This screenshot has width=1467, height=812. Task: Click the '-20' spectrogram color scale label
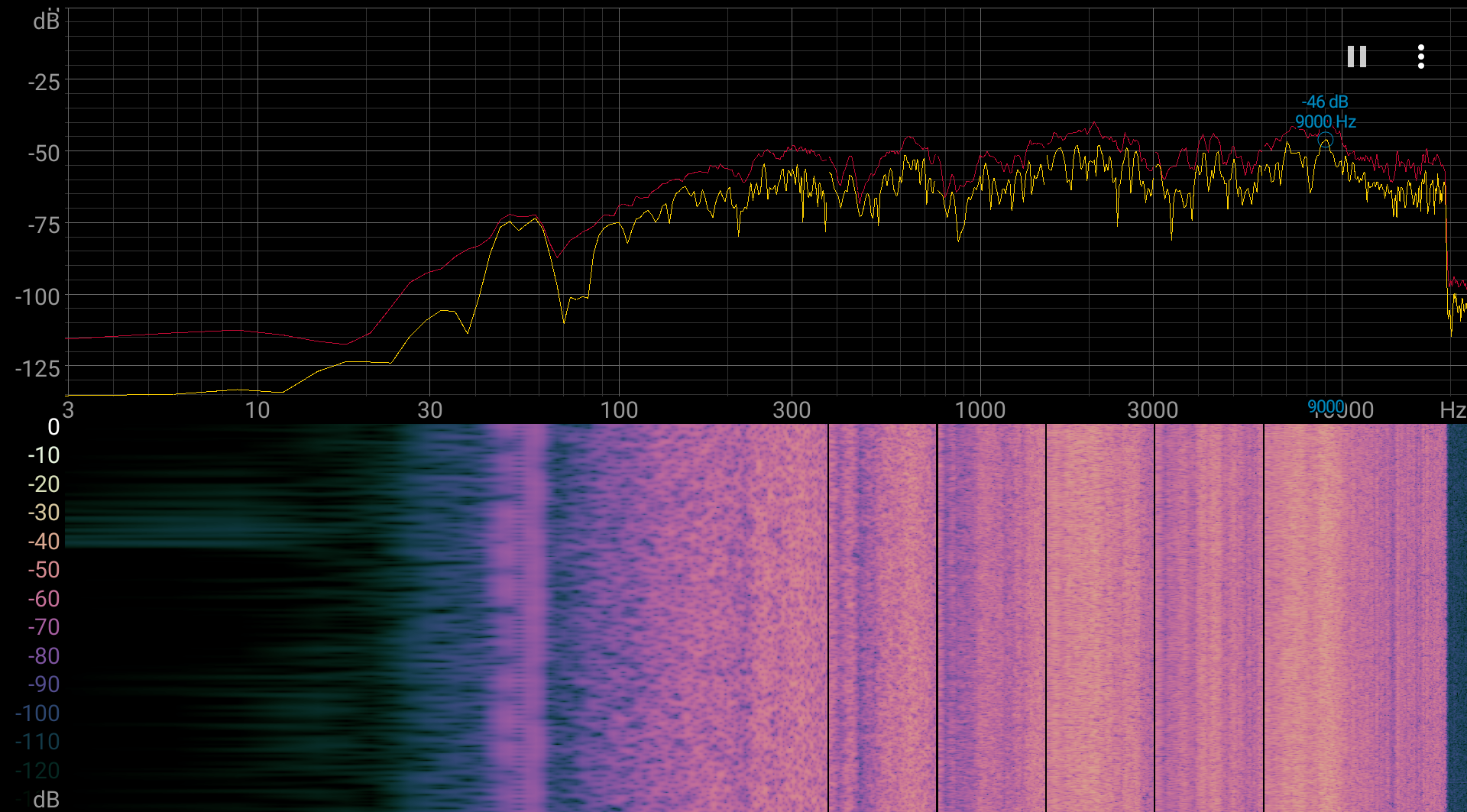(44, 484)
